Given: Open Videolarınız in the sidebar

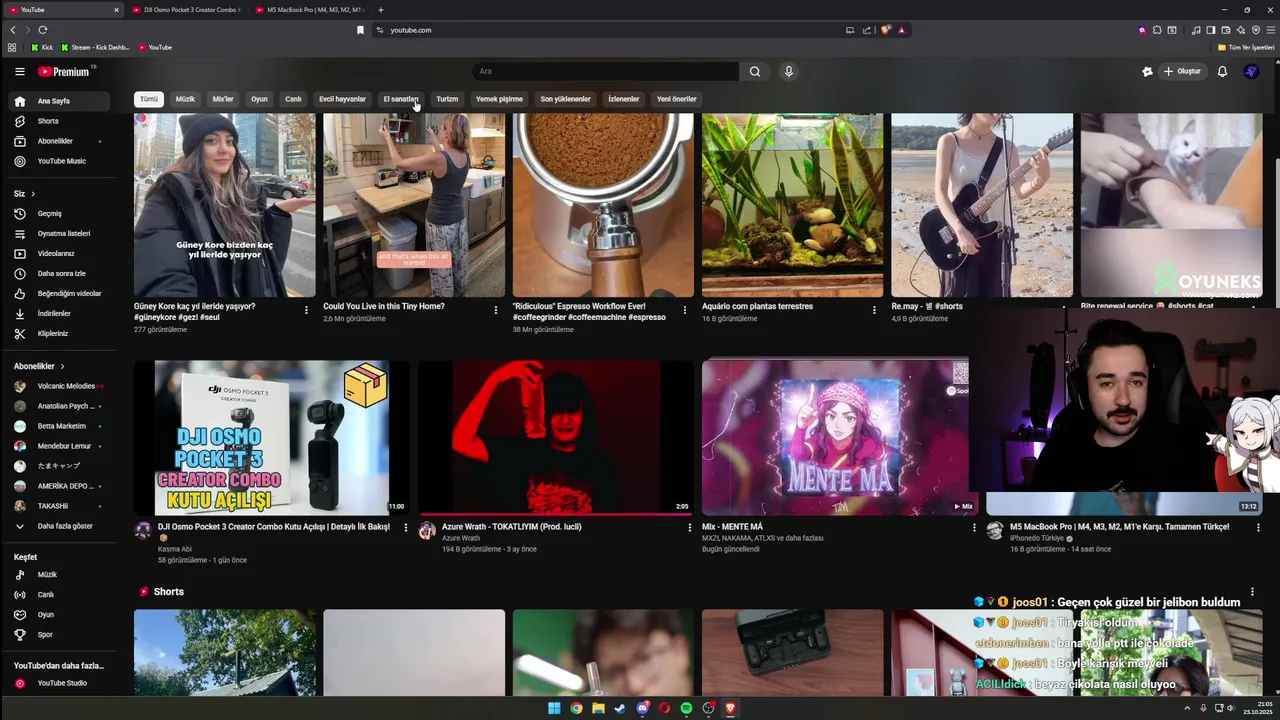Looking at the screenshot, I should coord(59,253).
